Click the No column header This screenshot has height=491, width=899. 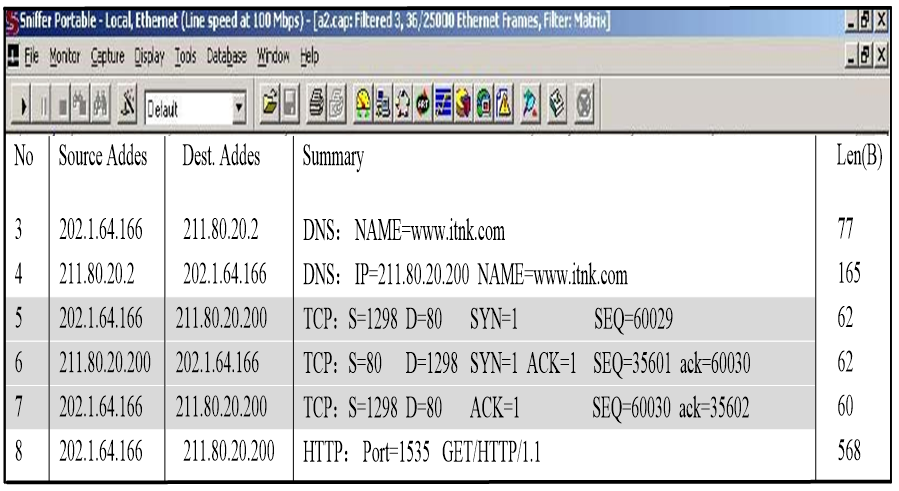pyautogui.click(x=24, y=156)
